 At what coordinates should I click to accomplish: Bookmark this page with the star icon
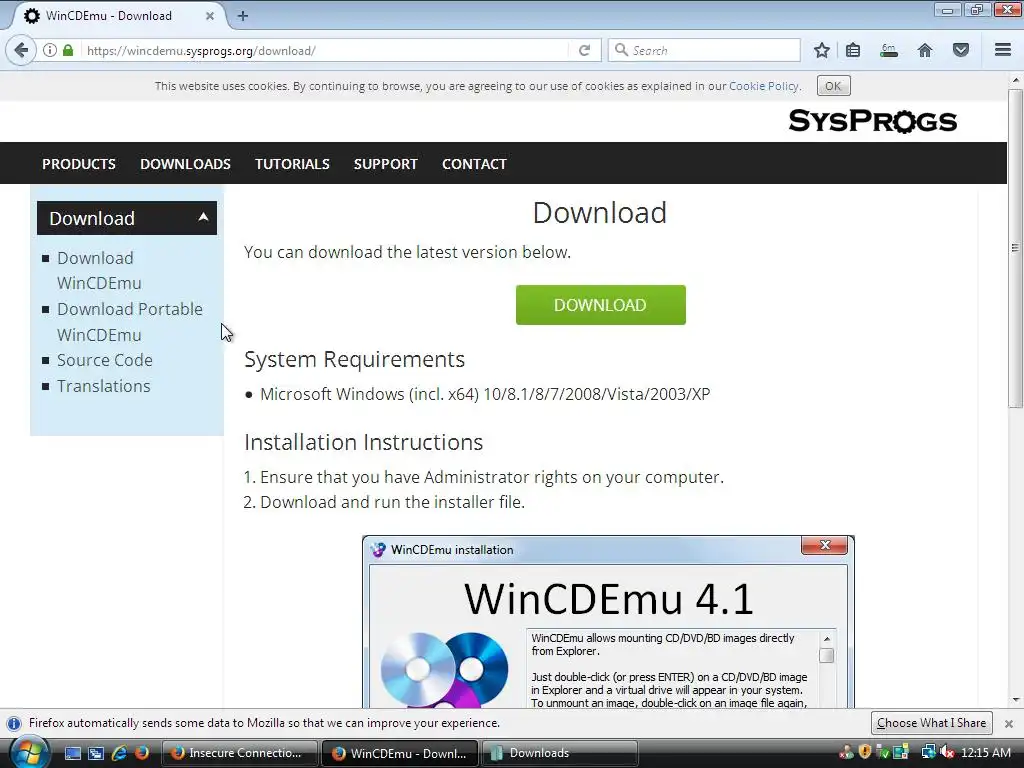[822, 50]
